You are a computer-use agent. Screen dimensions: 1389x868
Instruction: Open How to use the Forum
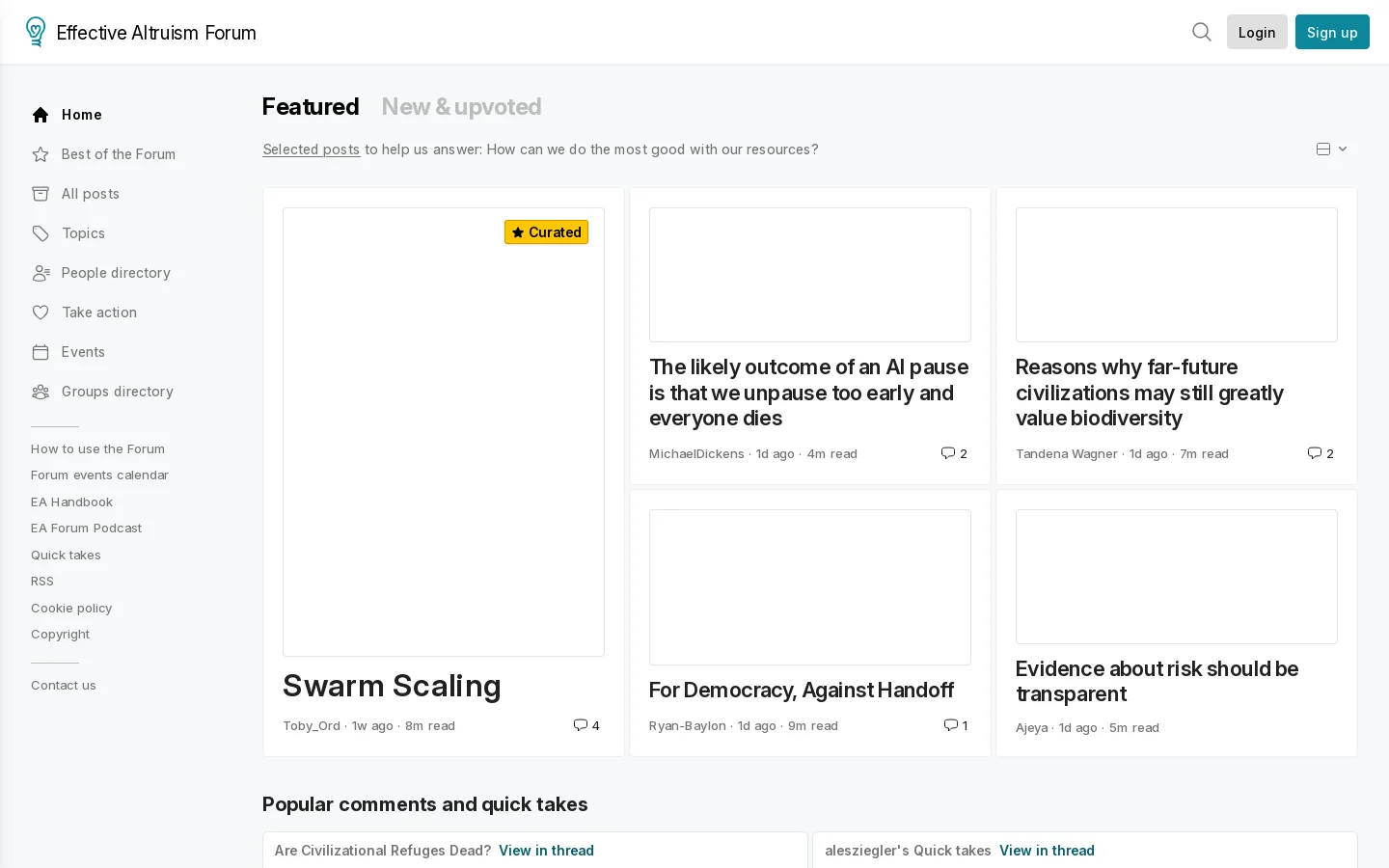click(97, 448)
